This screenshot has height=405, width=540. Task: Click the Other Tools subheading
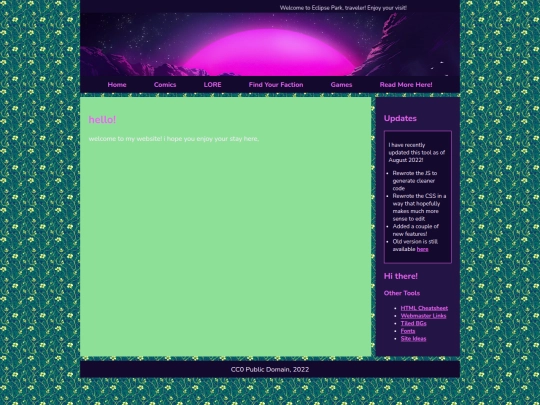pos(402,293)
